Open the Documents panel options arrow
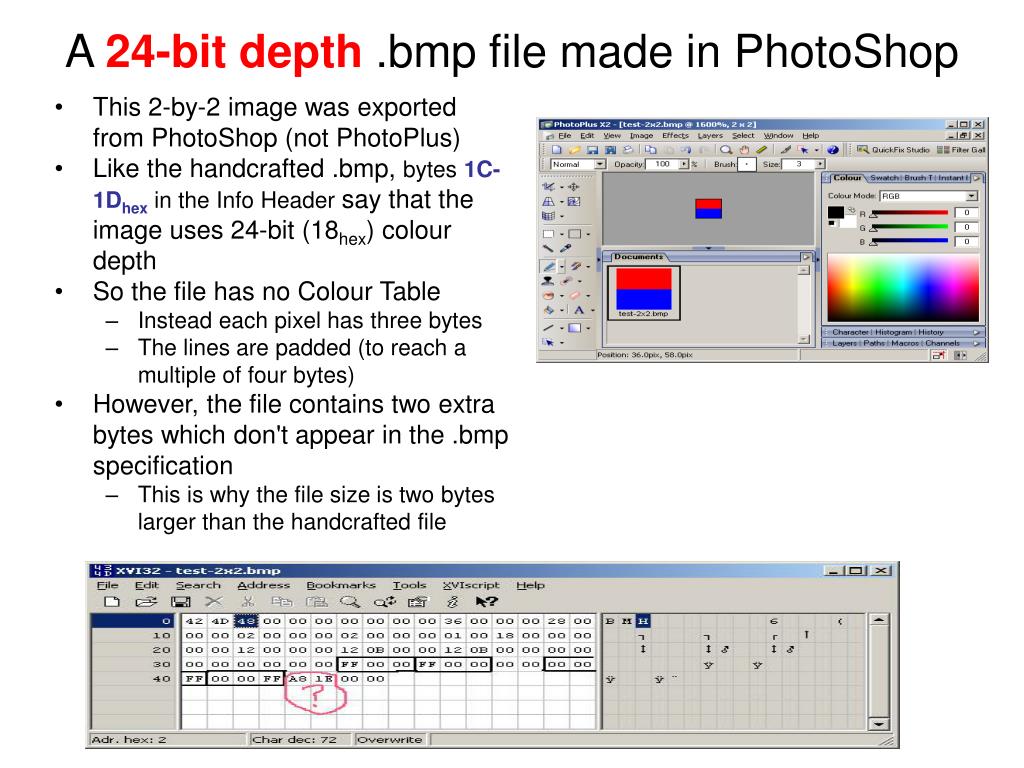1024x768 pixels. click(806, 257)
